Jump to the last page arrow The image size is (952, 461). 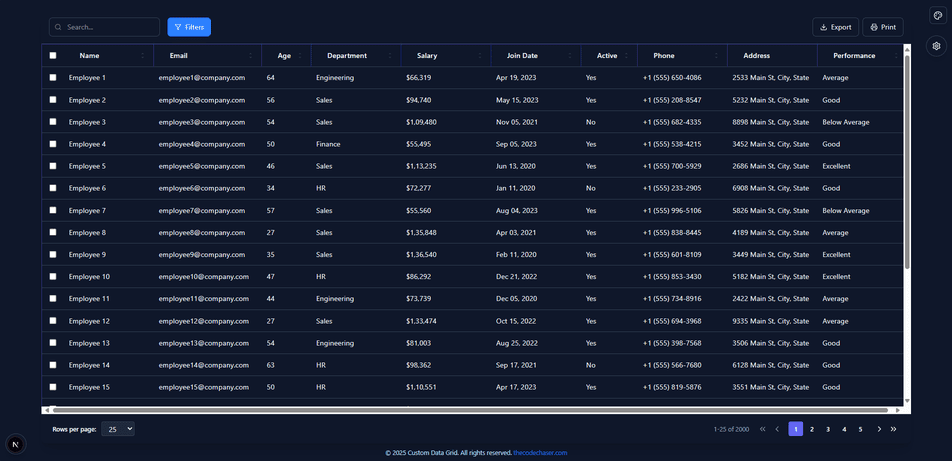[894, 429]
